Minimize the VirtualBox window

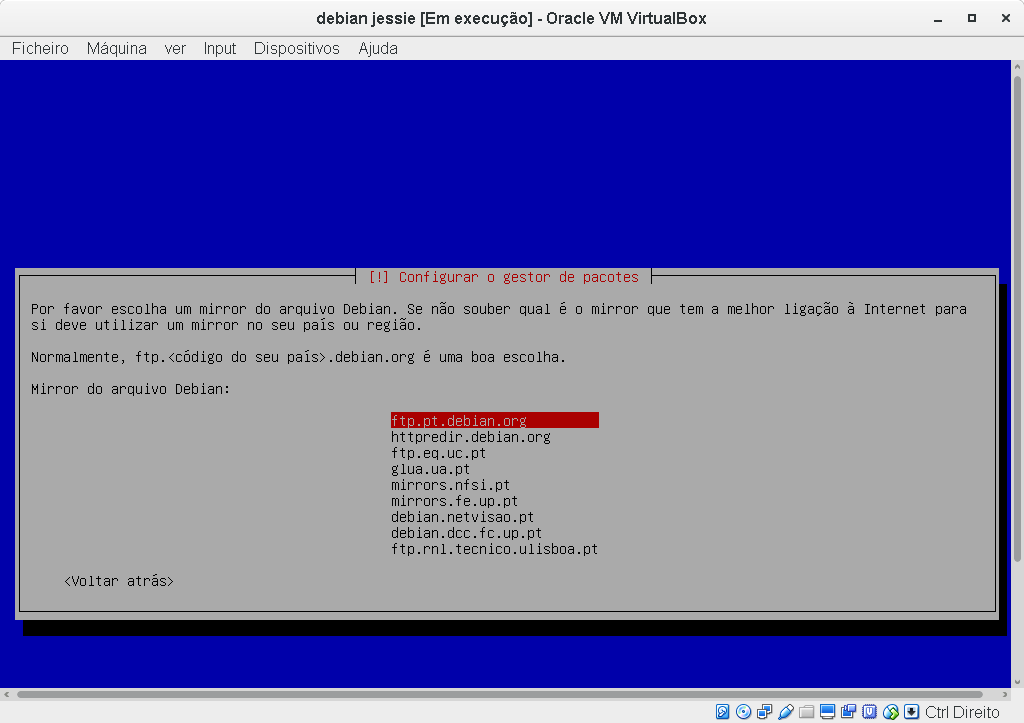[x=938, y=19]
